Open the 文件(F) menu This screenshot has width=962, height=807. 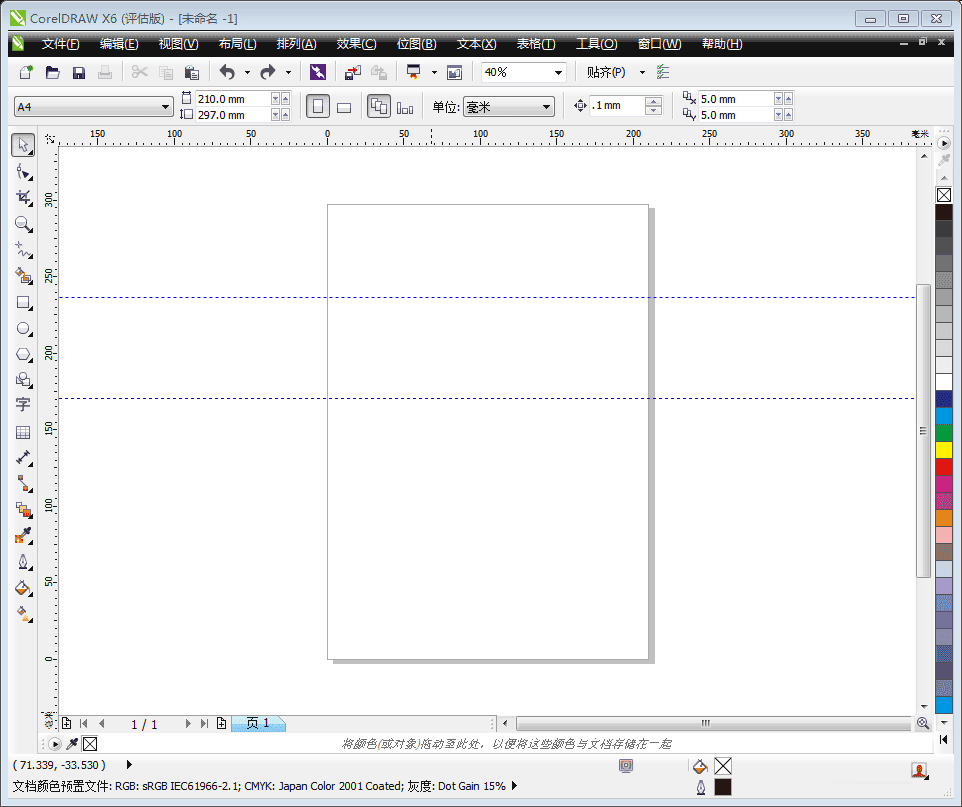(60, 44)
